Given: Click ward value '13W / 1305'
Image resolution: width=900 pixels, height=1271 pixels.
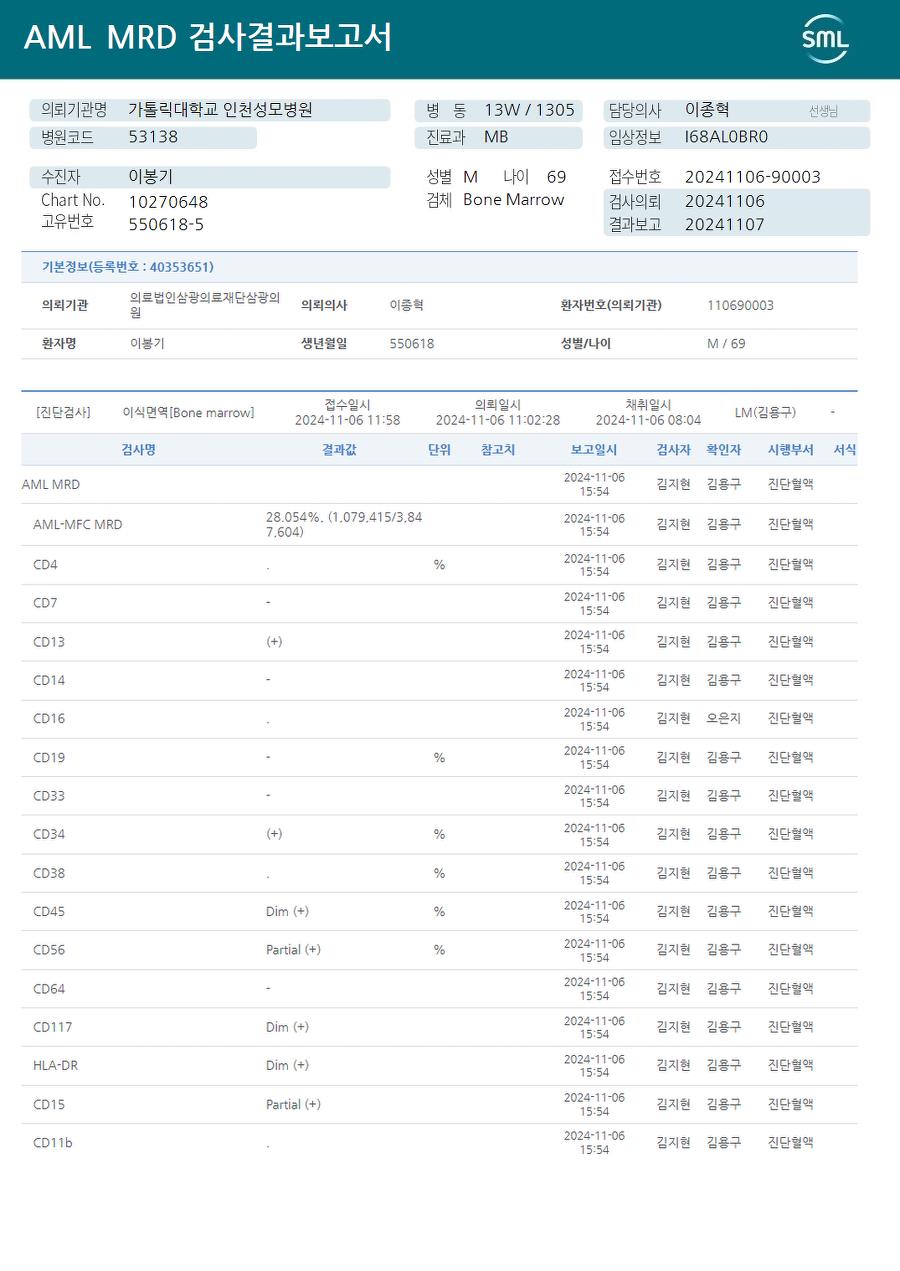Looking at the screenshot, I should [530, 110].
